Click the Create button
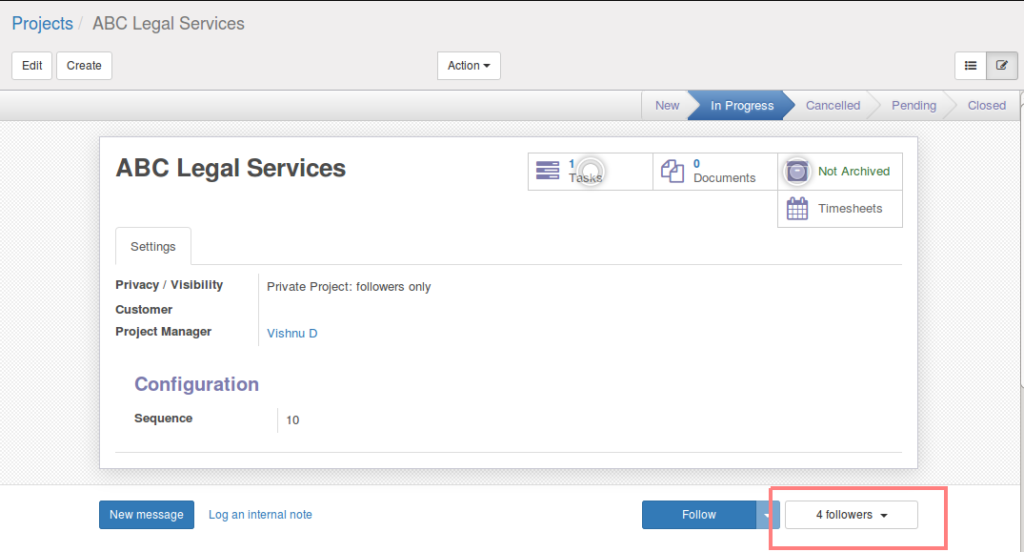The width and height of the screenshot is (1024, 552). 84,65
